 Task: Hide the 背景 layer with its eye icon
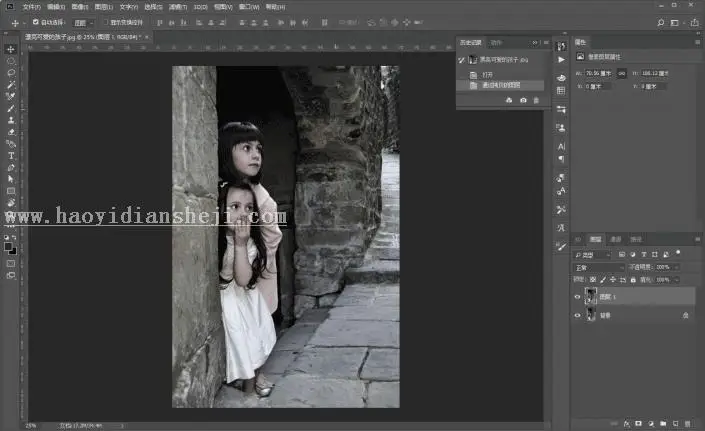pyautogui.click(x=577, y=315)
